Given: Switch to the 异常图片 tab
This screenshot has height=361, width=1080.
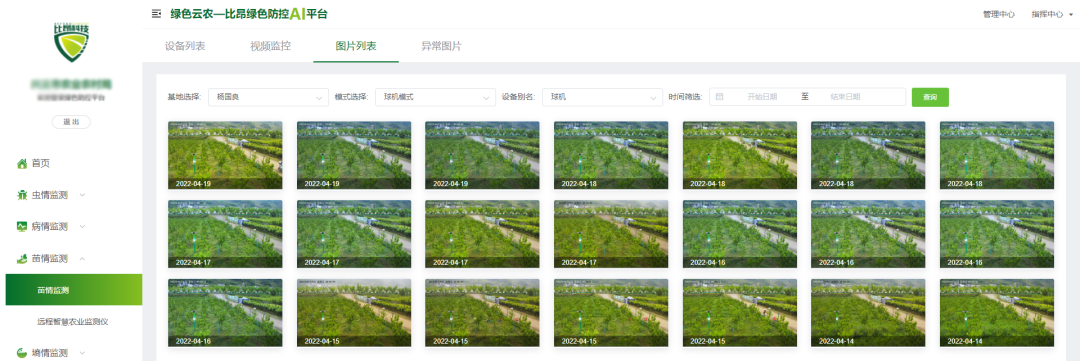Looking at the screenshot, I should [x=442, y=46].
